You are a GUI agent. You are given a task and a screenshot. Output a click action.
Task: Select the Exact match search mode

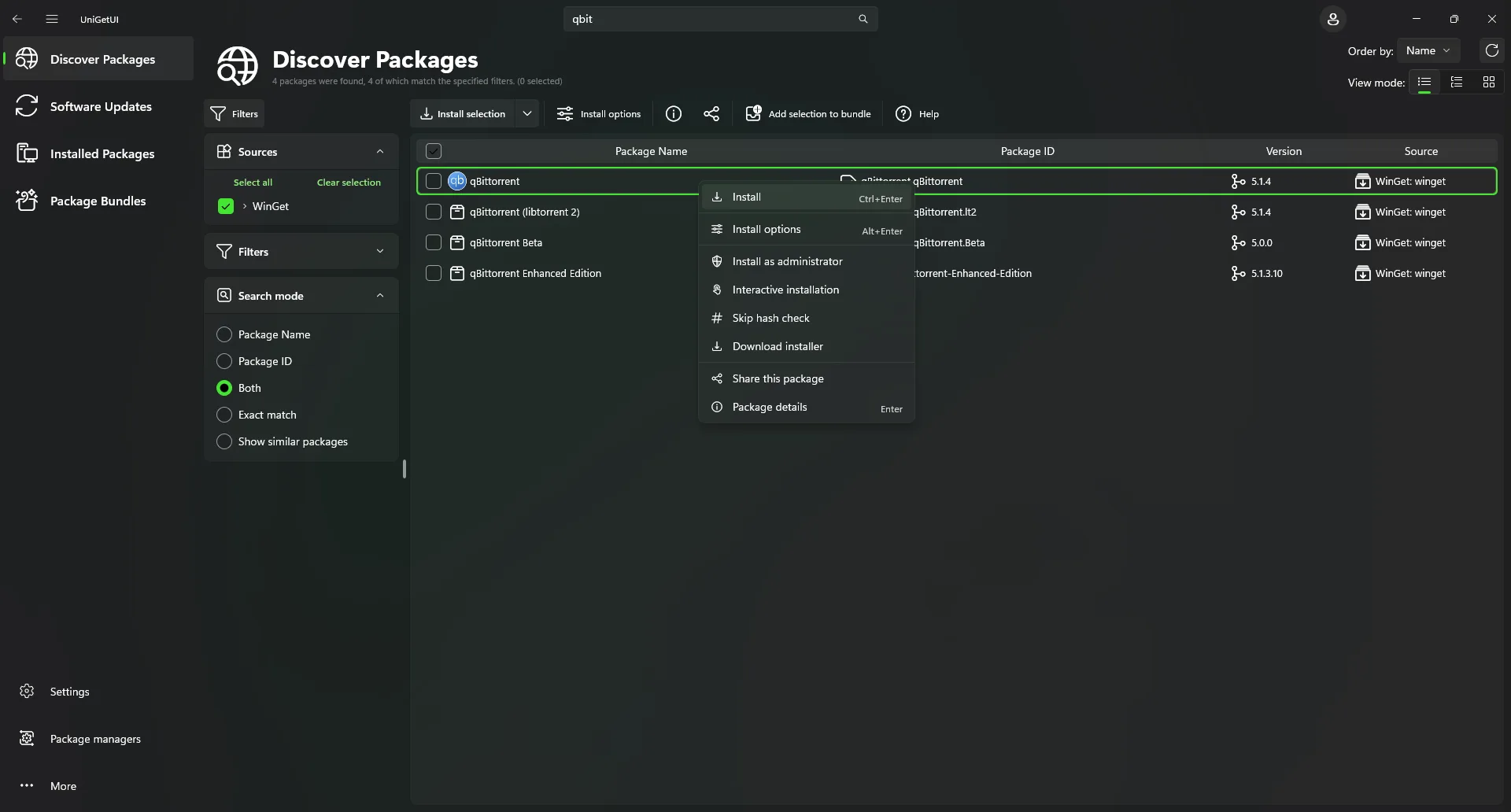(224, 415)
